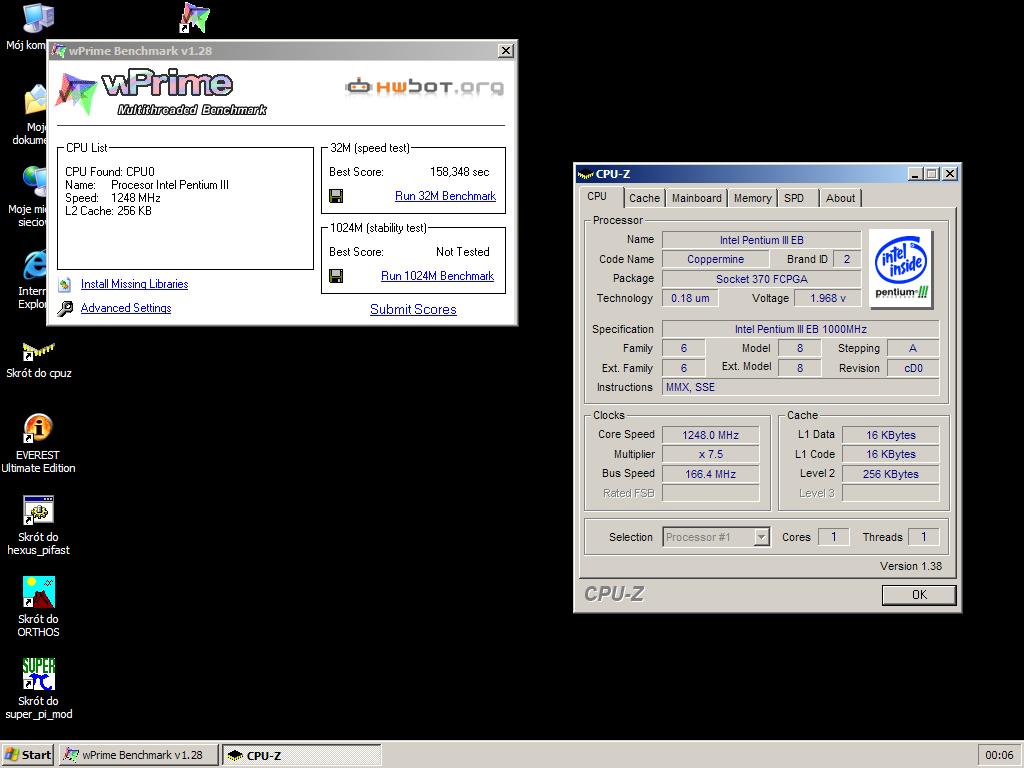The height and width of the screenshot is (768, 1024).
Task: Open the Mainboard tab in CPU-Z
Action: click(697, 198)
